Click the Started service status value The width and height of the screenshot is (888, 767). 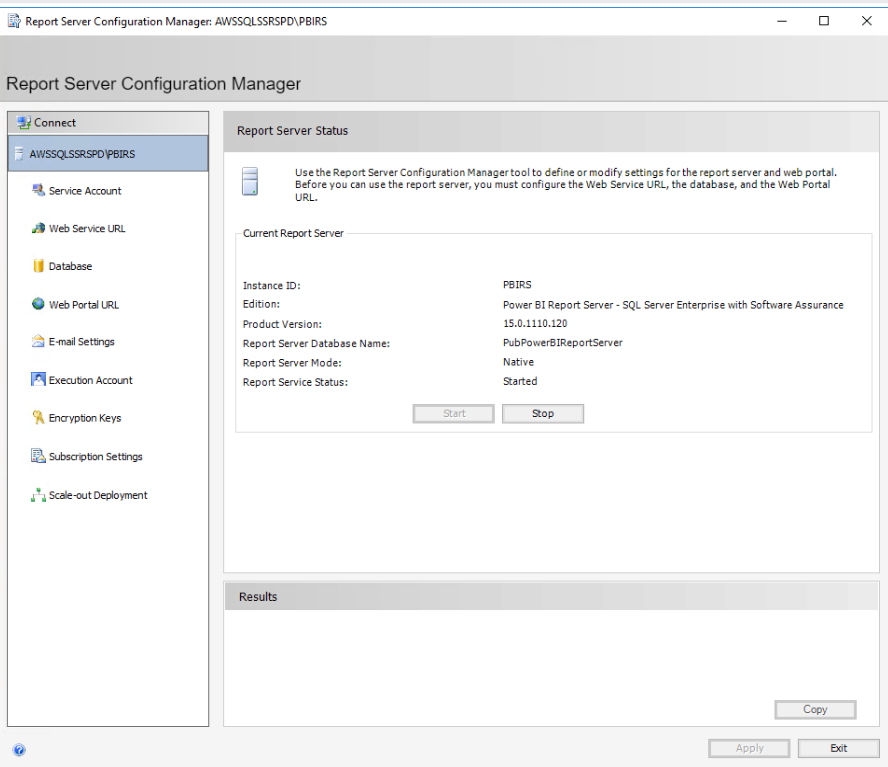pos(520,381)
